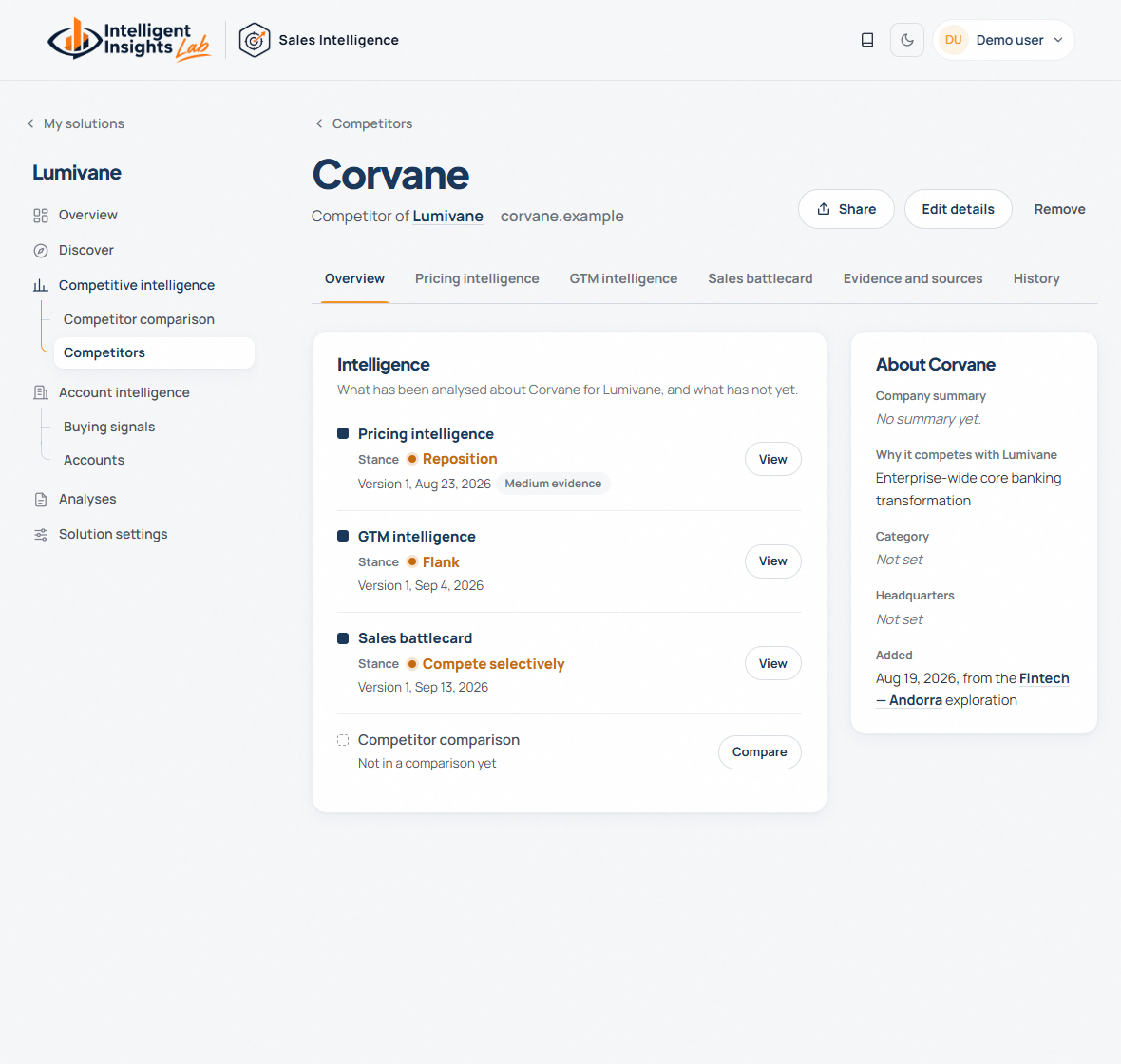The height and width of the screenshot is (1064, 1121).
Task: Click the dashed Competitor comparison status icon
Action: pyautogui.click(x=343, y=740)
